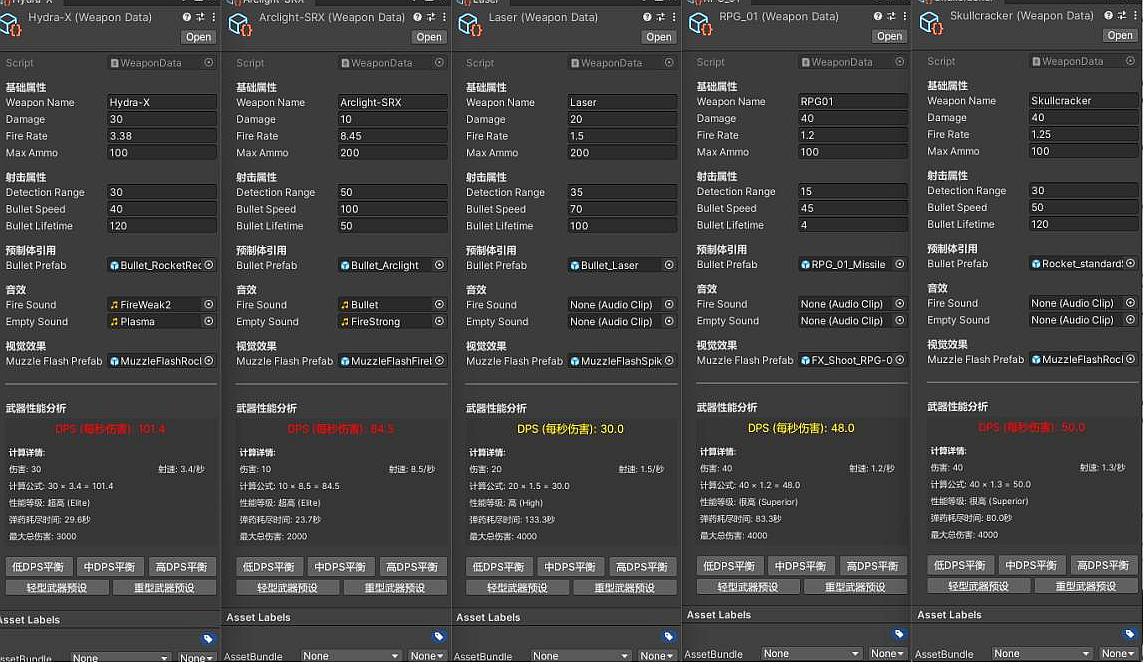The image size is (1144, 664).
Task: Open the AssetBundle variant dropdown in Laser panel
Action: tap(657, 656)
